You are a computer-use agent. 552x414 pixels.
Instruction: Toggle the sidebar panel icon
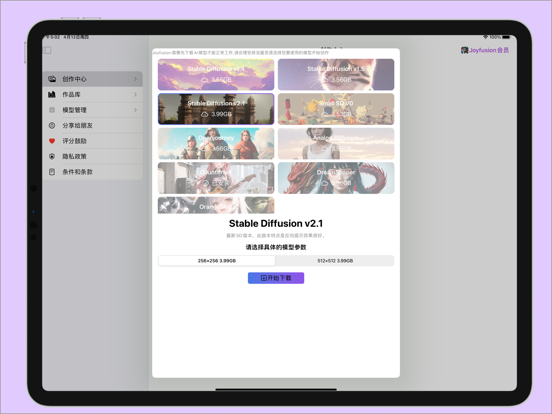[47, 50]
